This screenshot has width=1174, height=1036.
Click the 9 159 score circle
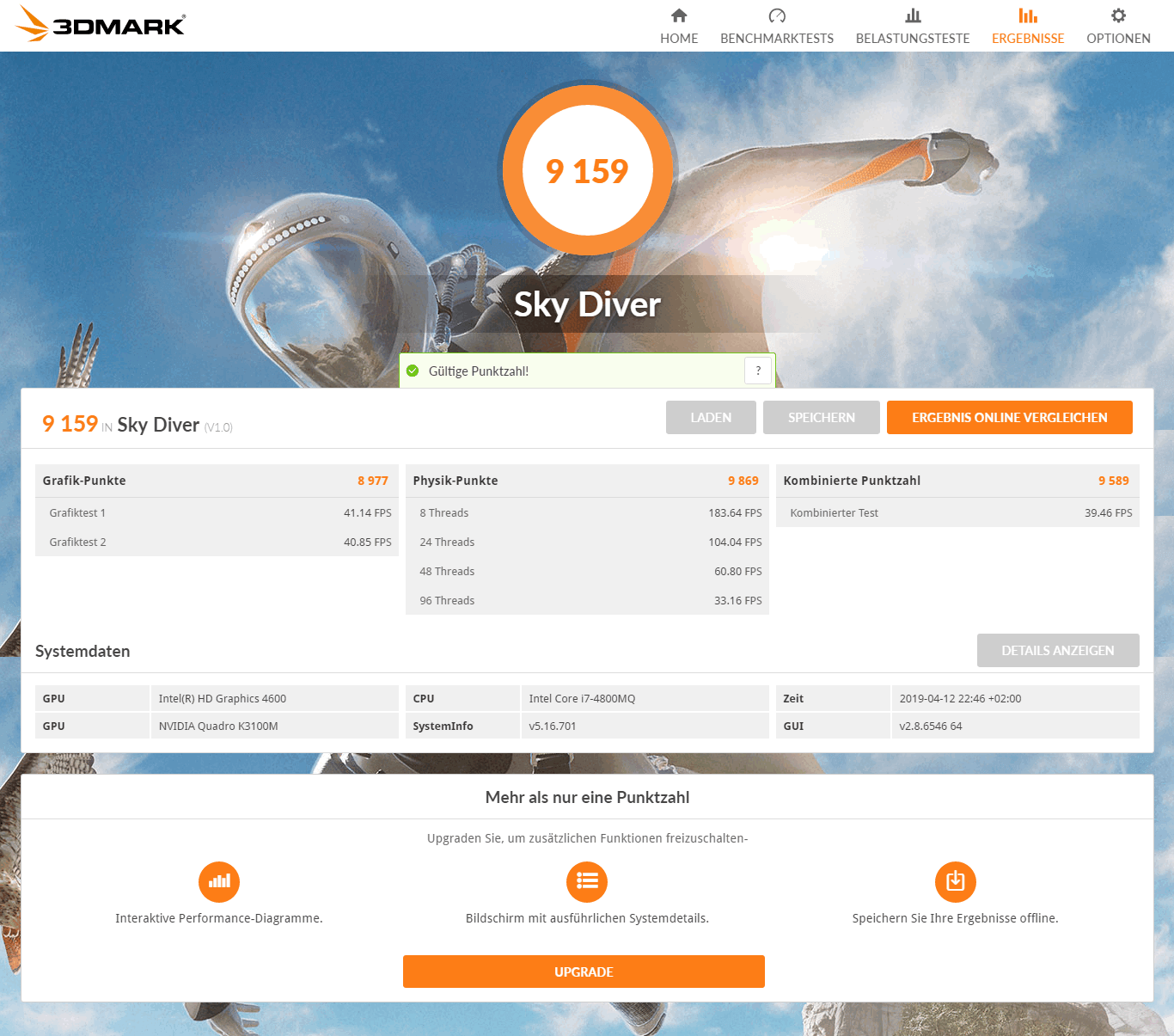tap(588, 170)
